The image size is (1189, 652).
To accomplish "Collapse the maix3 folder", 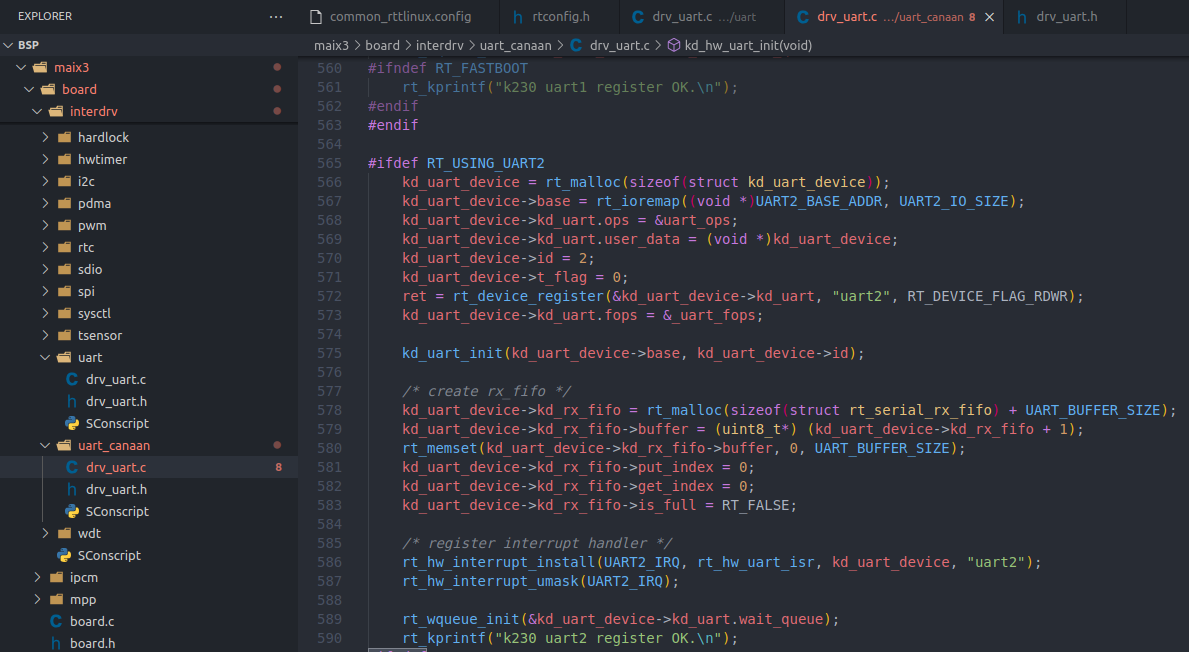I will point(21,67).
